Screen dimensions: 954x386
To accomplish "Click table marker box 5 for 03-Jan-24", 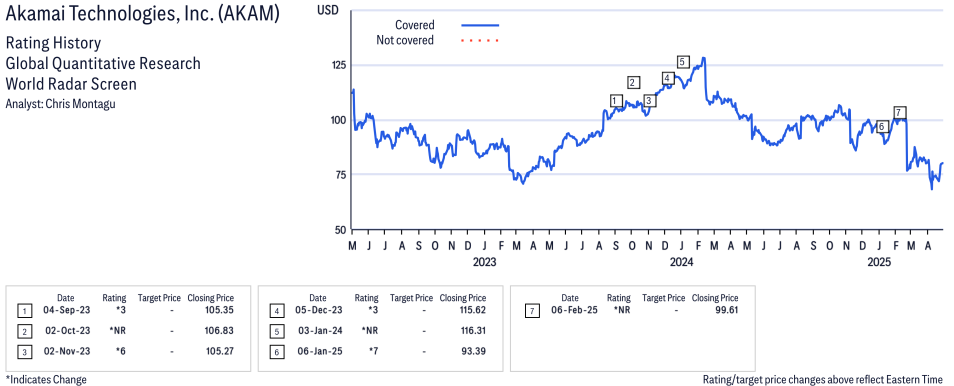I will (277, 331).
